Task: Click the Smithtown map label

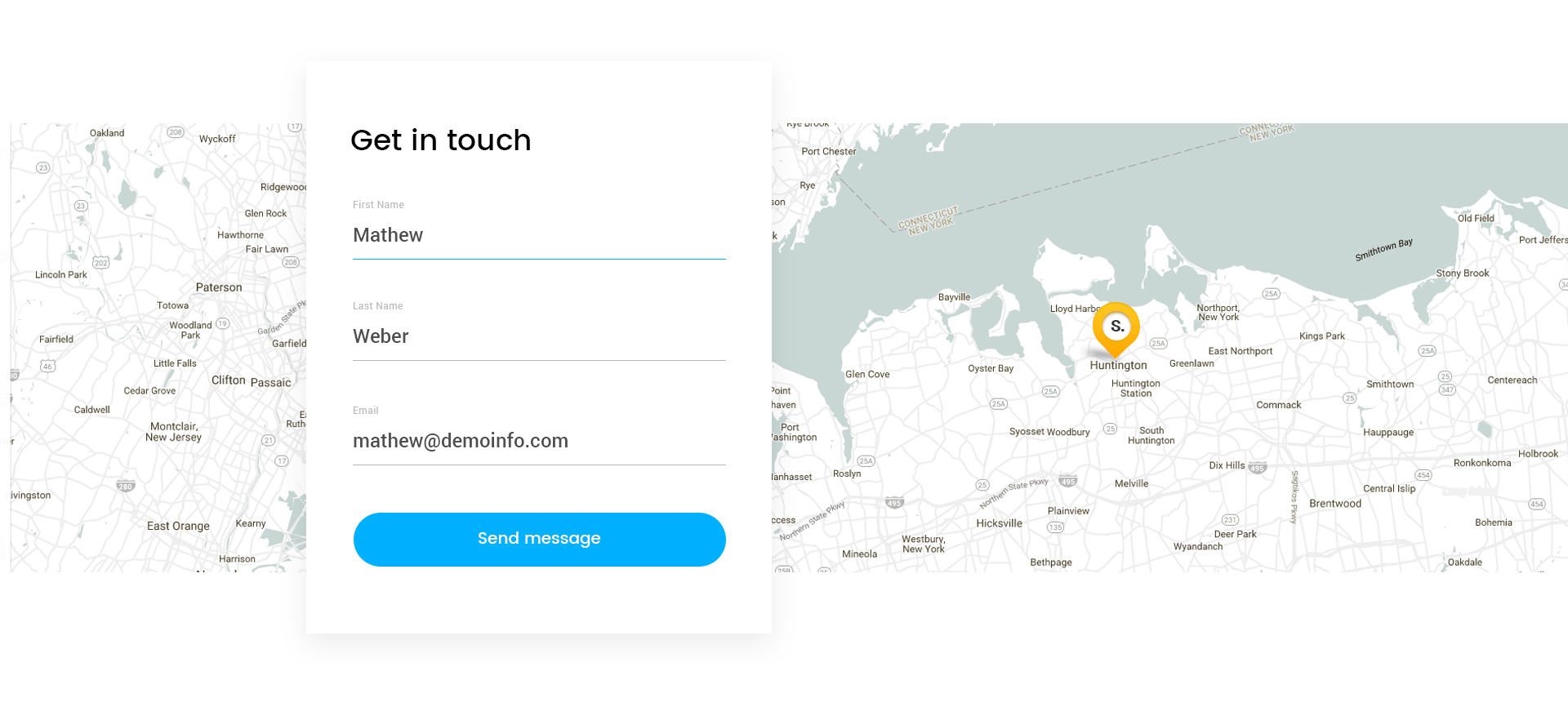Action: point(1390,384)
